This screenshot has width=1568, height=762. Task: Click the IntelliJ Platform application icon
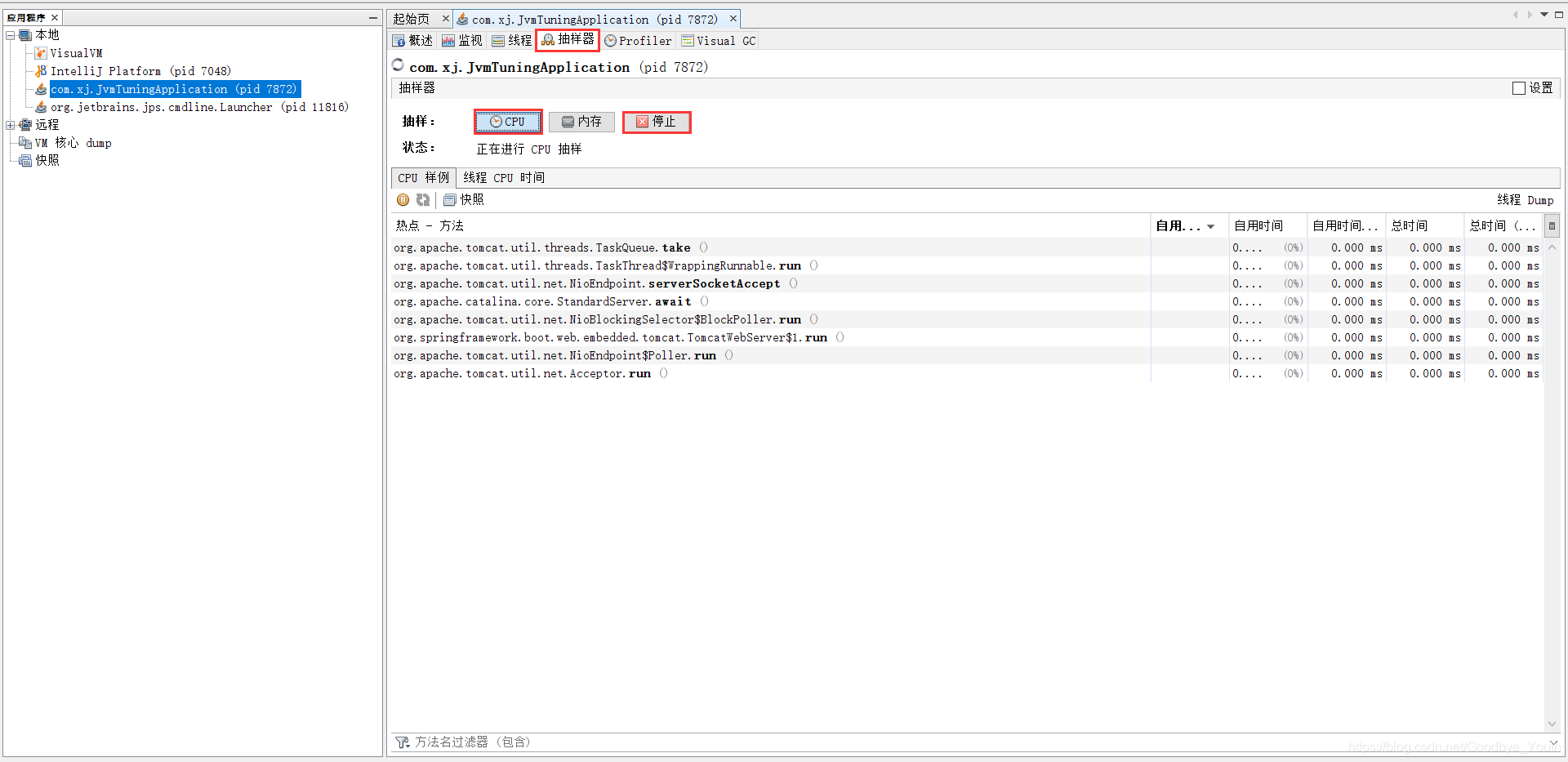(41, 71)
